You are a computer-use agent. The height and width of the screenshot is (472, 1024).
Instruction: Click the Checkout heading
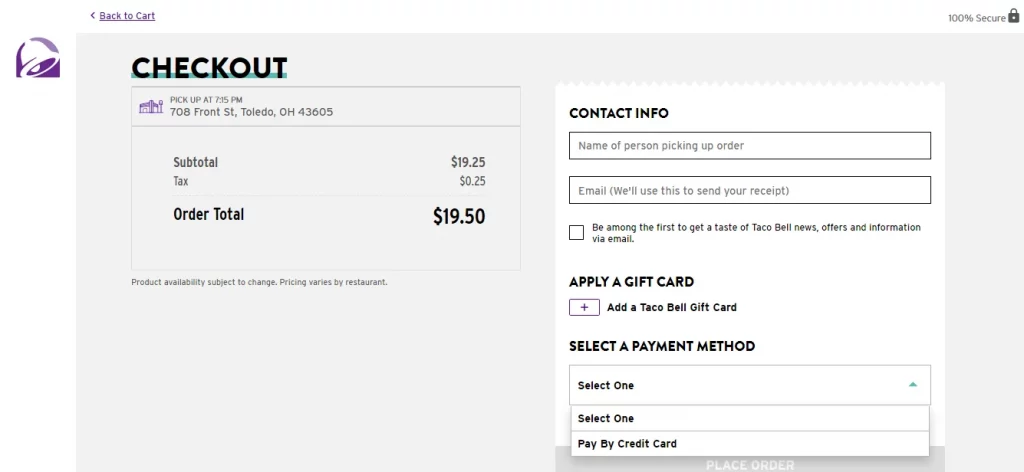209,68
